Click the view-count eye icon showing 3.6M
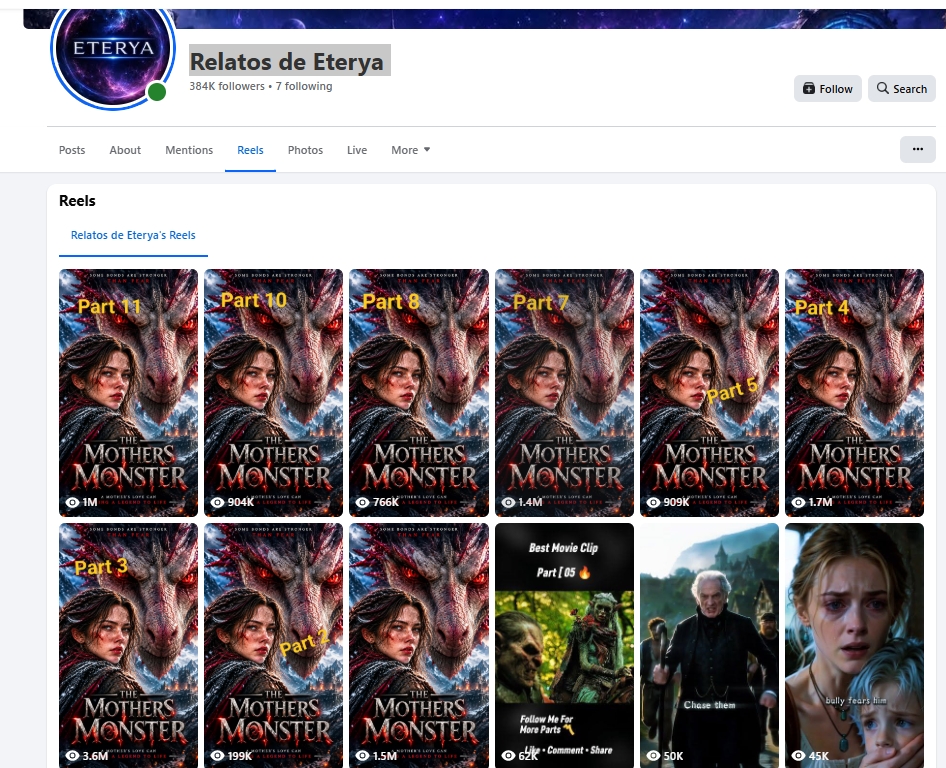Viewport: 946px width, 768px height. (72, 755)
